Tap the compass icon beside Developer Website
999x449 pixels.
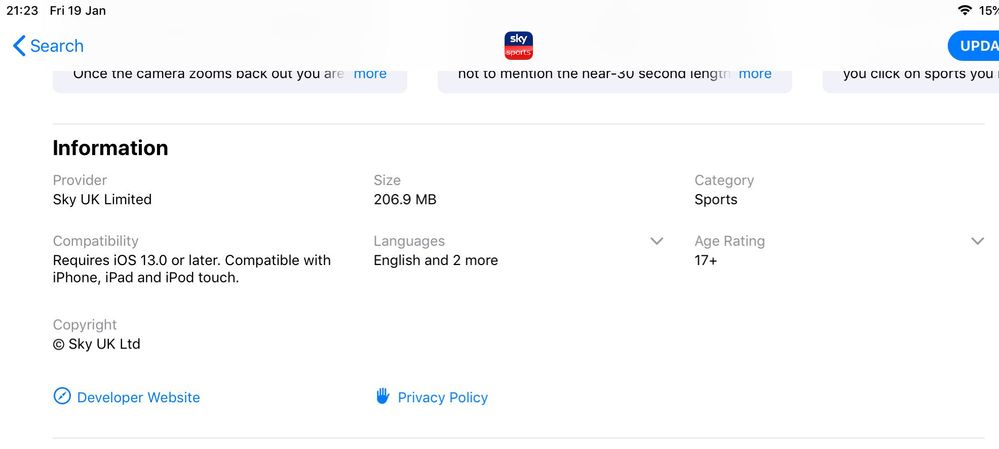click(62, 397)
